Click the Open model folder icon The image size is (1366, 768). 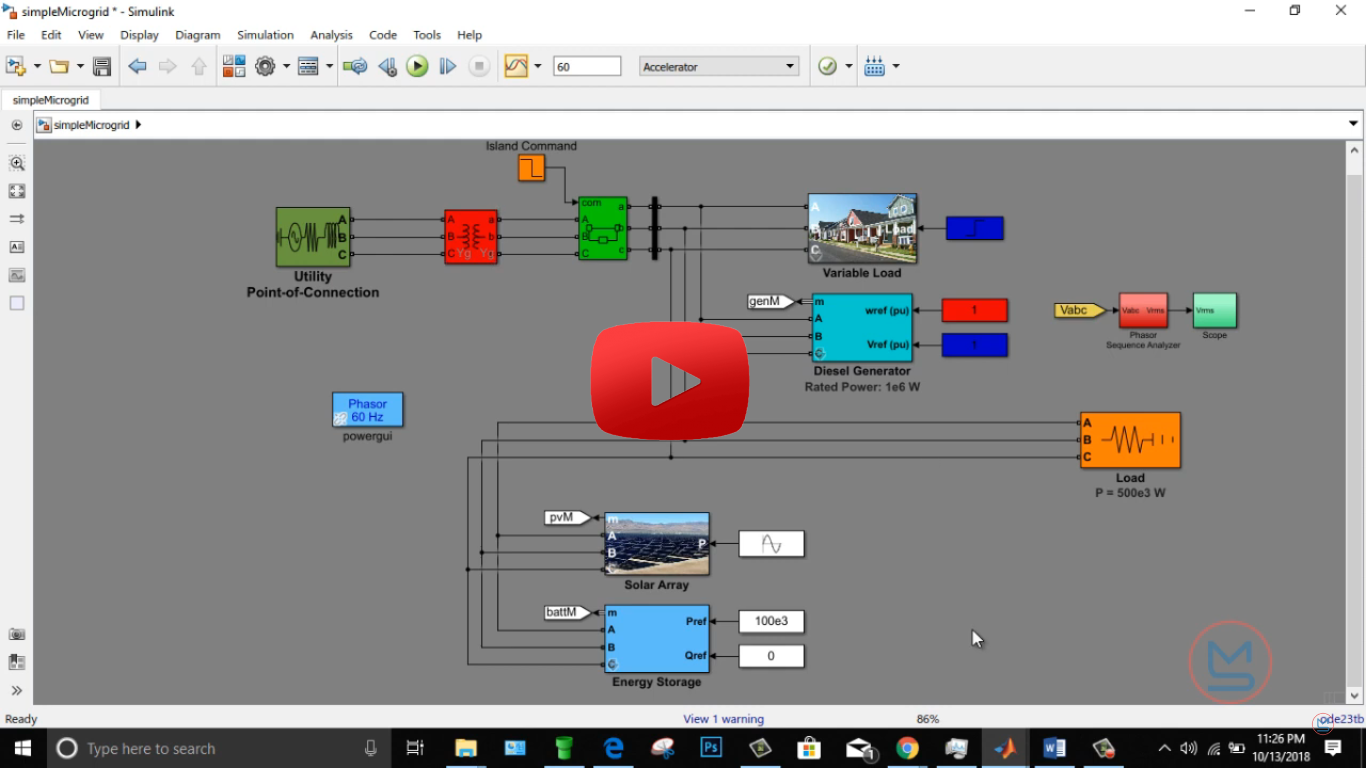click(x=59, y=66)
